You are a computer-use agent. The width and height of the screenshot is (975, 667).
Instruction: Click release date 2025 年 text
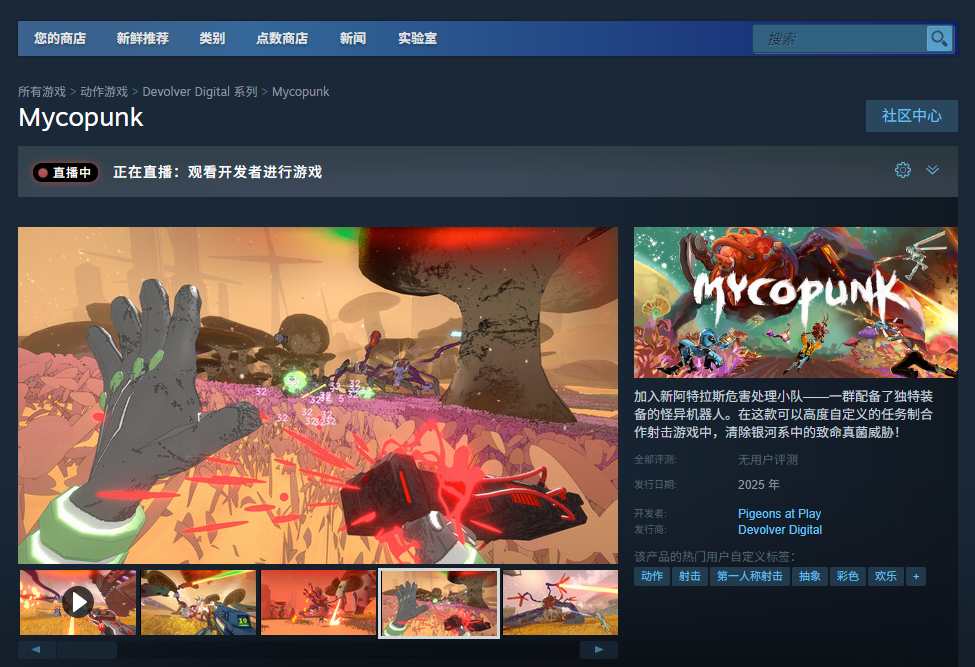759,484
